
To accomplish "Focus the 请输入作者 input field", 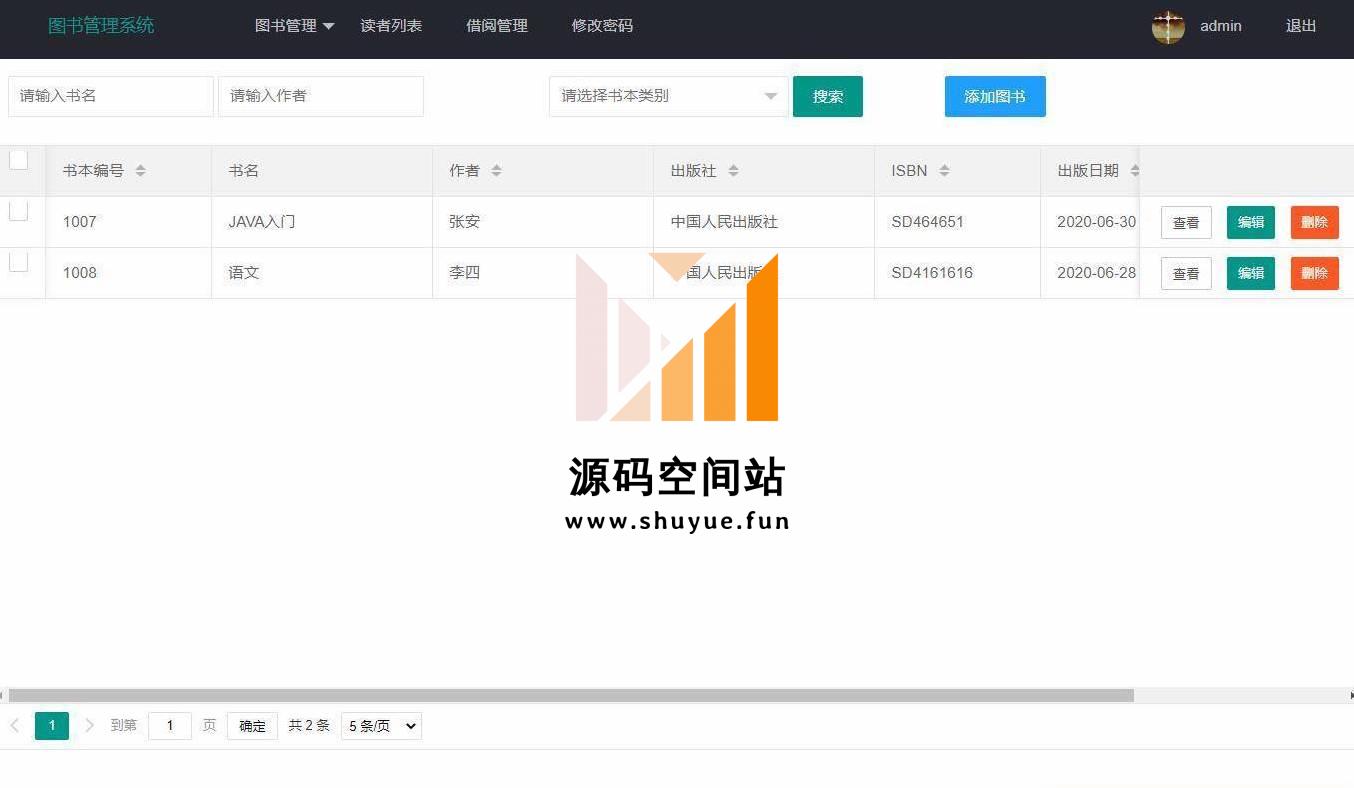I will [321, 96].
